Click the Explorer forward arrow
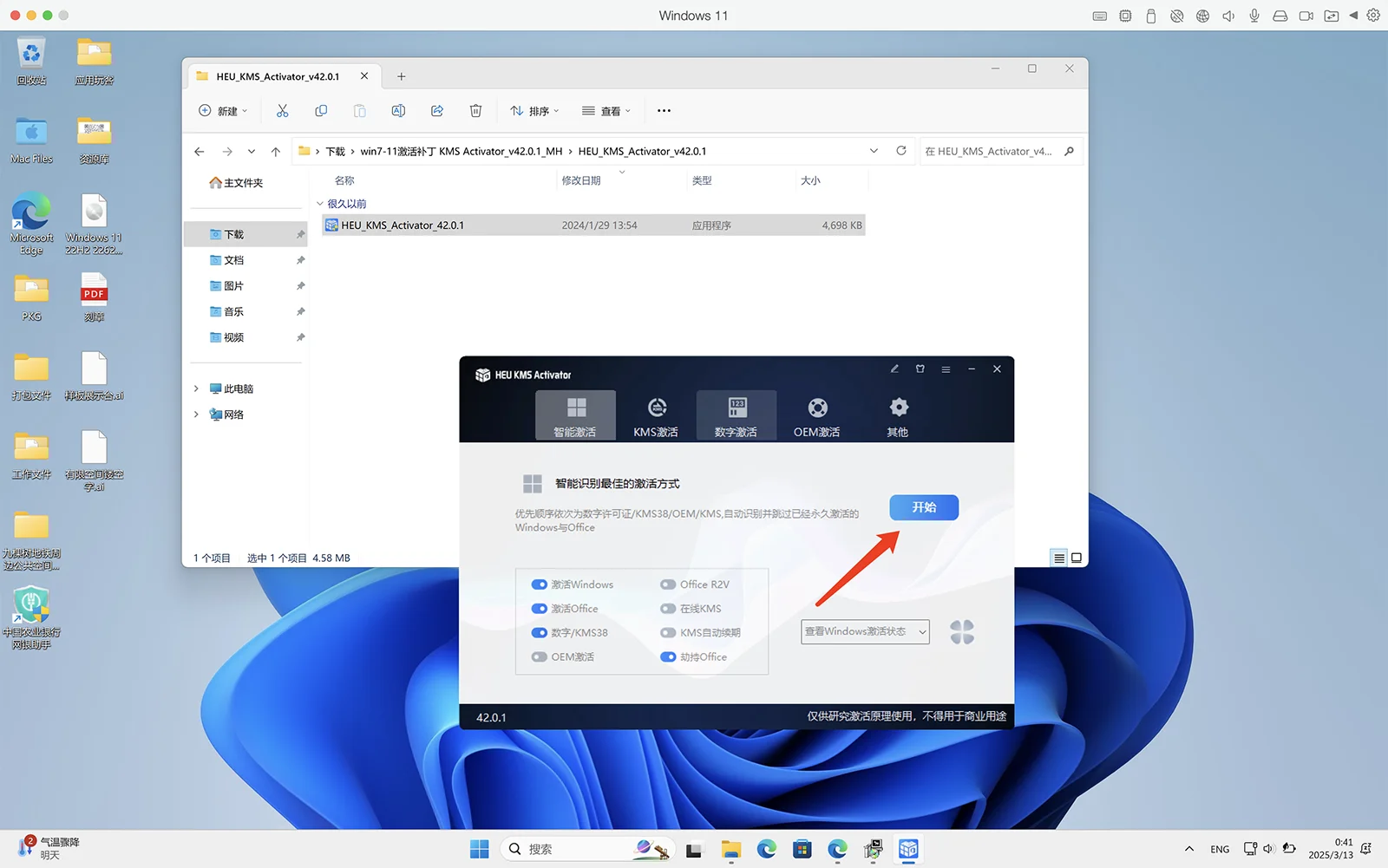Screen dimensions: 1388x868 (x=227, y=152)
